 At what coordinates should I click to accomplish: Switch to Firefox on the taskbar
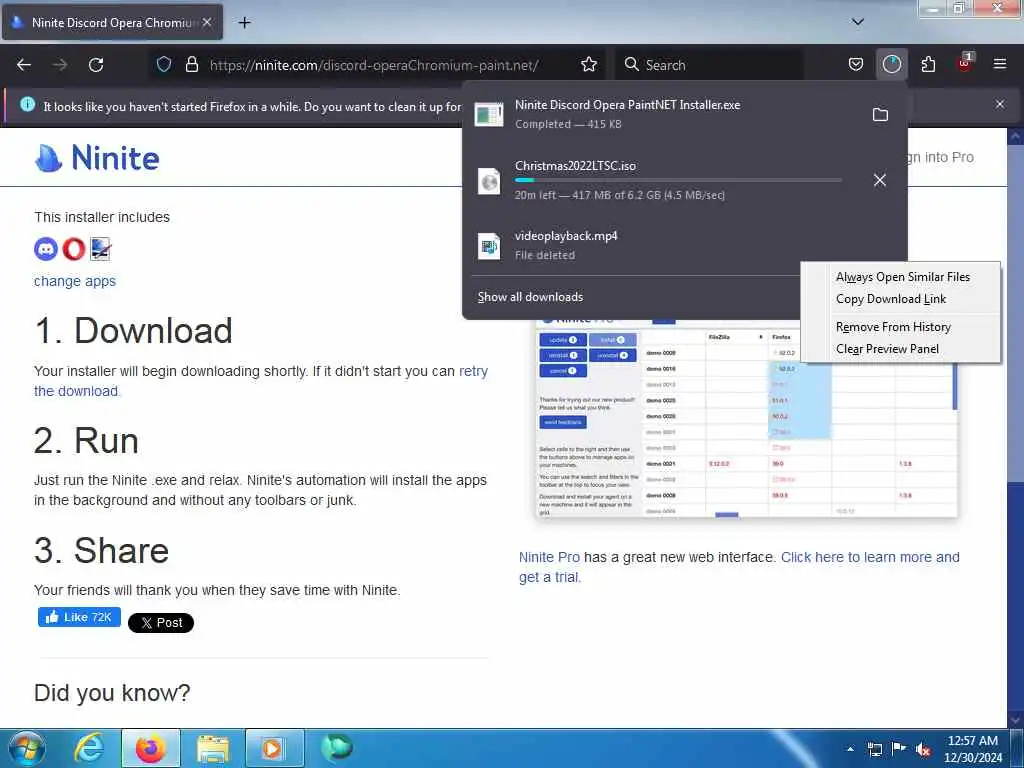[150, 748]
